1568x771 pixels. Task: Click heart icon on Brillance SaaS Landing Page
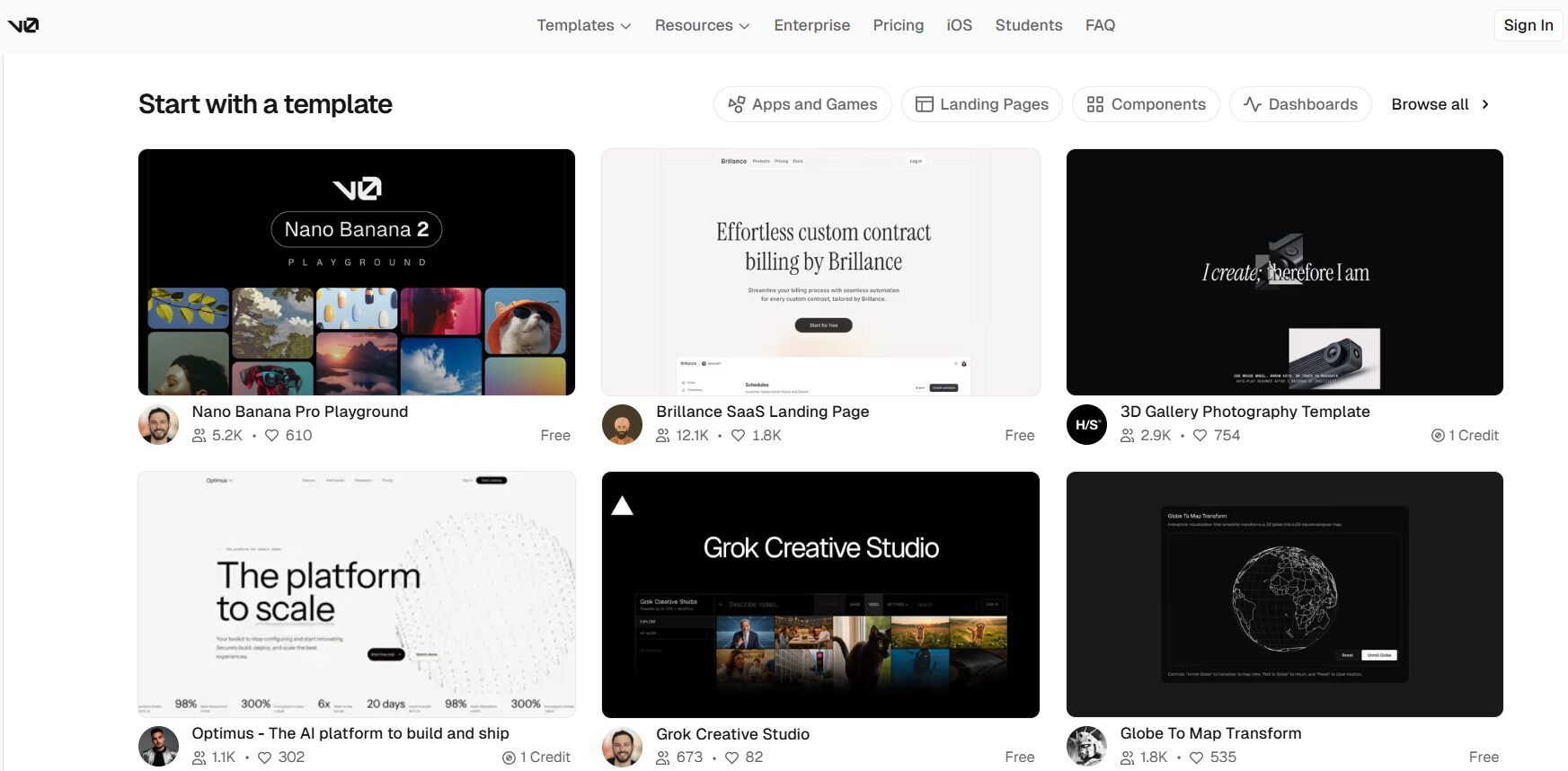(738, 436)
